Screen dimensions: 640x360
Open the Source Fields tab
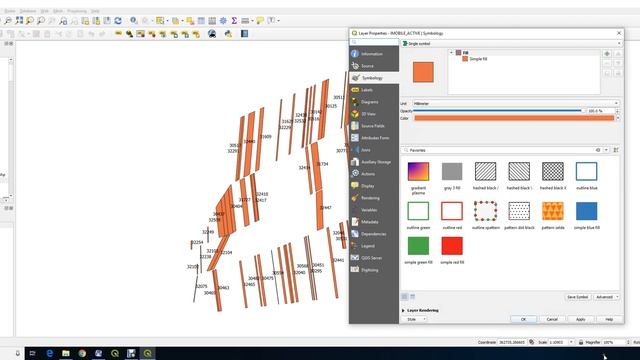pos(374,126)
